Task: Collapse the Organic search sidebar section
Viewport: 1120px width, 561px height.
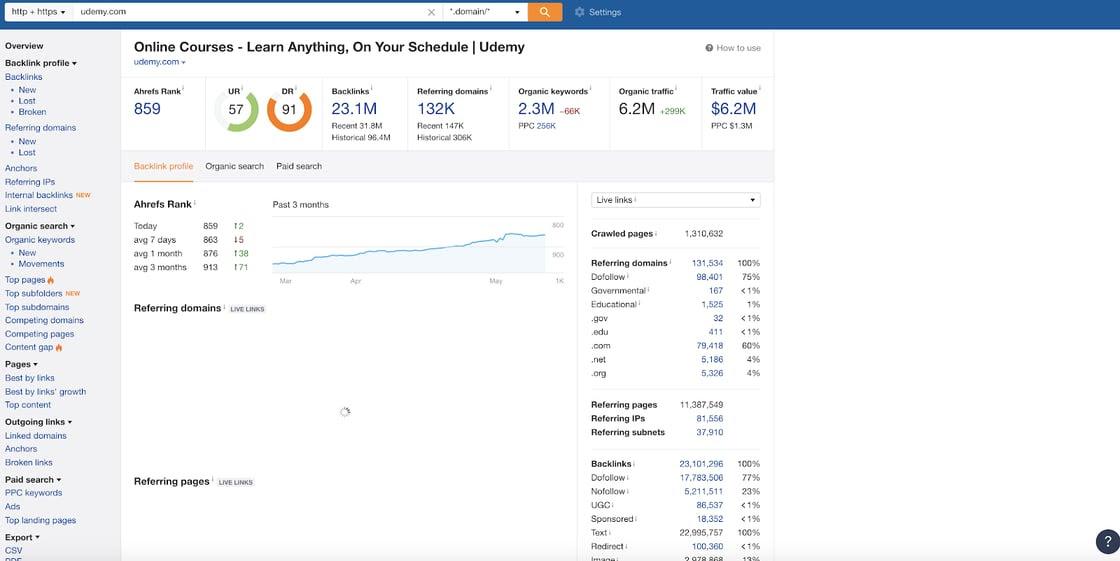Action: [x=40, y=226]
